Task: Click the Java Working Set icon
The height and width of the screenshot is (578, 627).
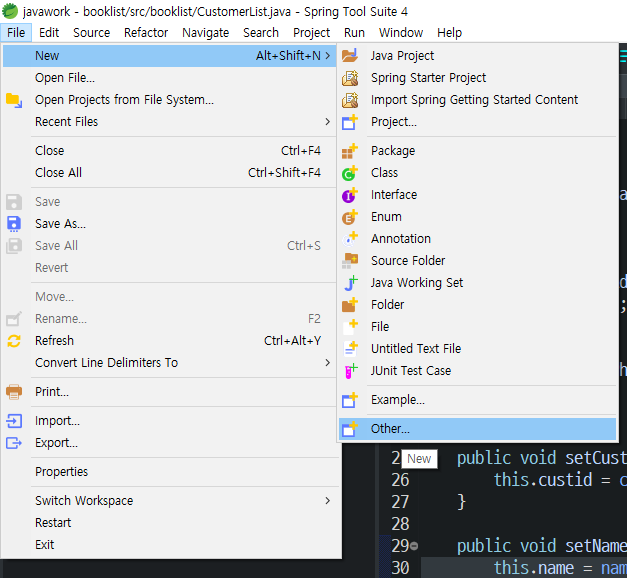Action: 350,283
